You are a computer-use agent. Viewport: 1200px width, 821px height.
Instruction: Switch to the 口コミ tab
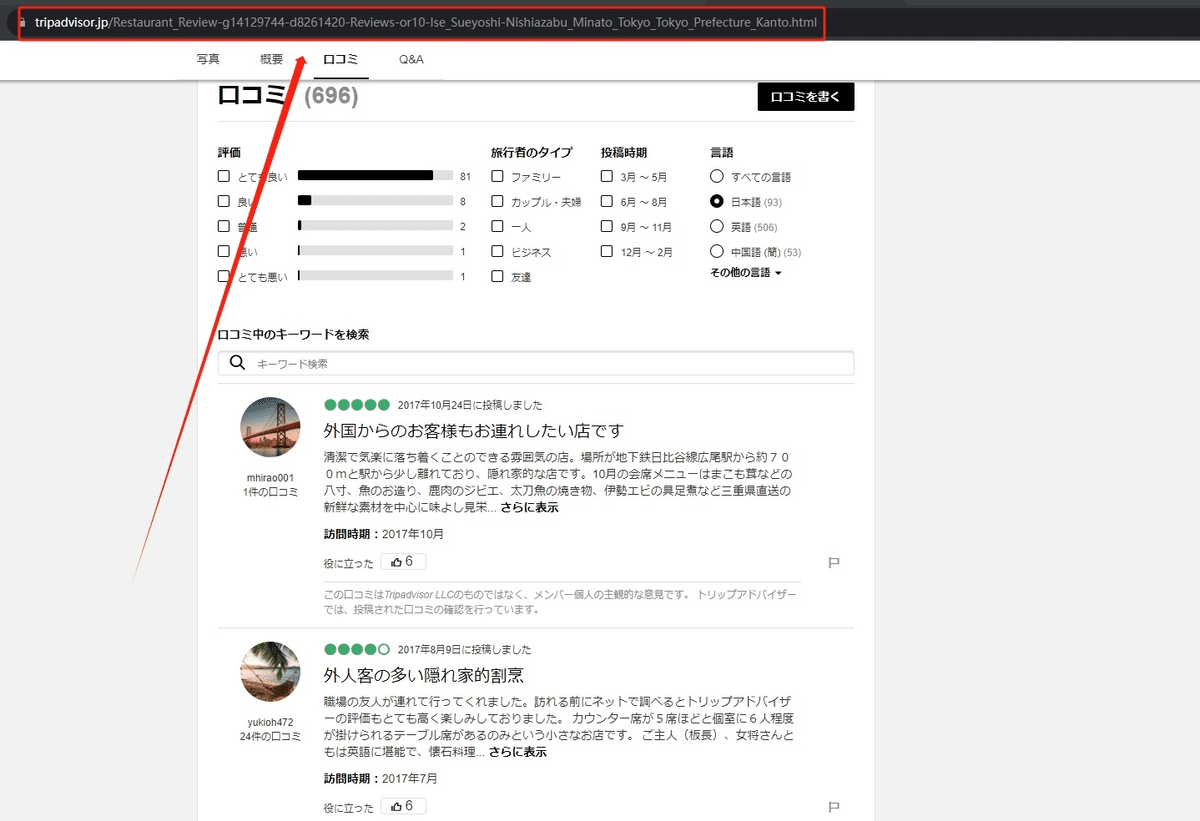point(341,60)
